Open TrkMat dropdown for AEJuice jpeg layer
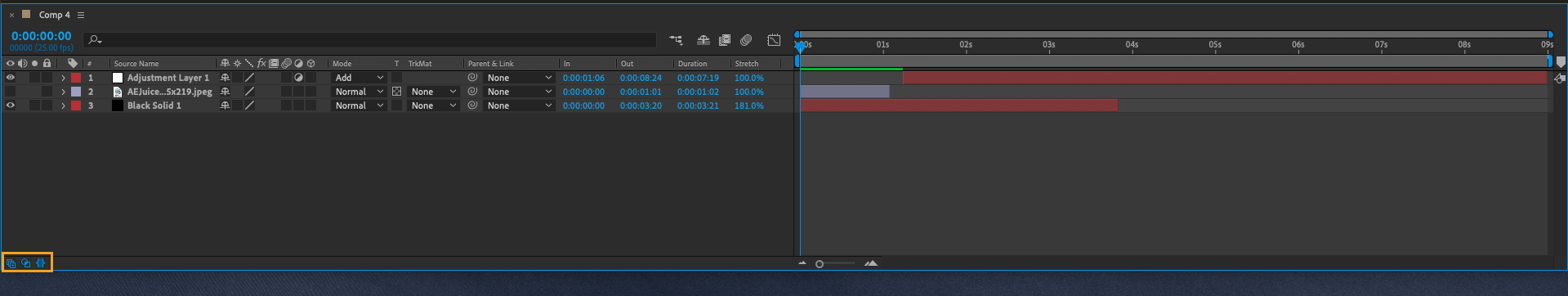 click(x=433, y=92)
